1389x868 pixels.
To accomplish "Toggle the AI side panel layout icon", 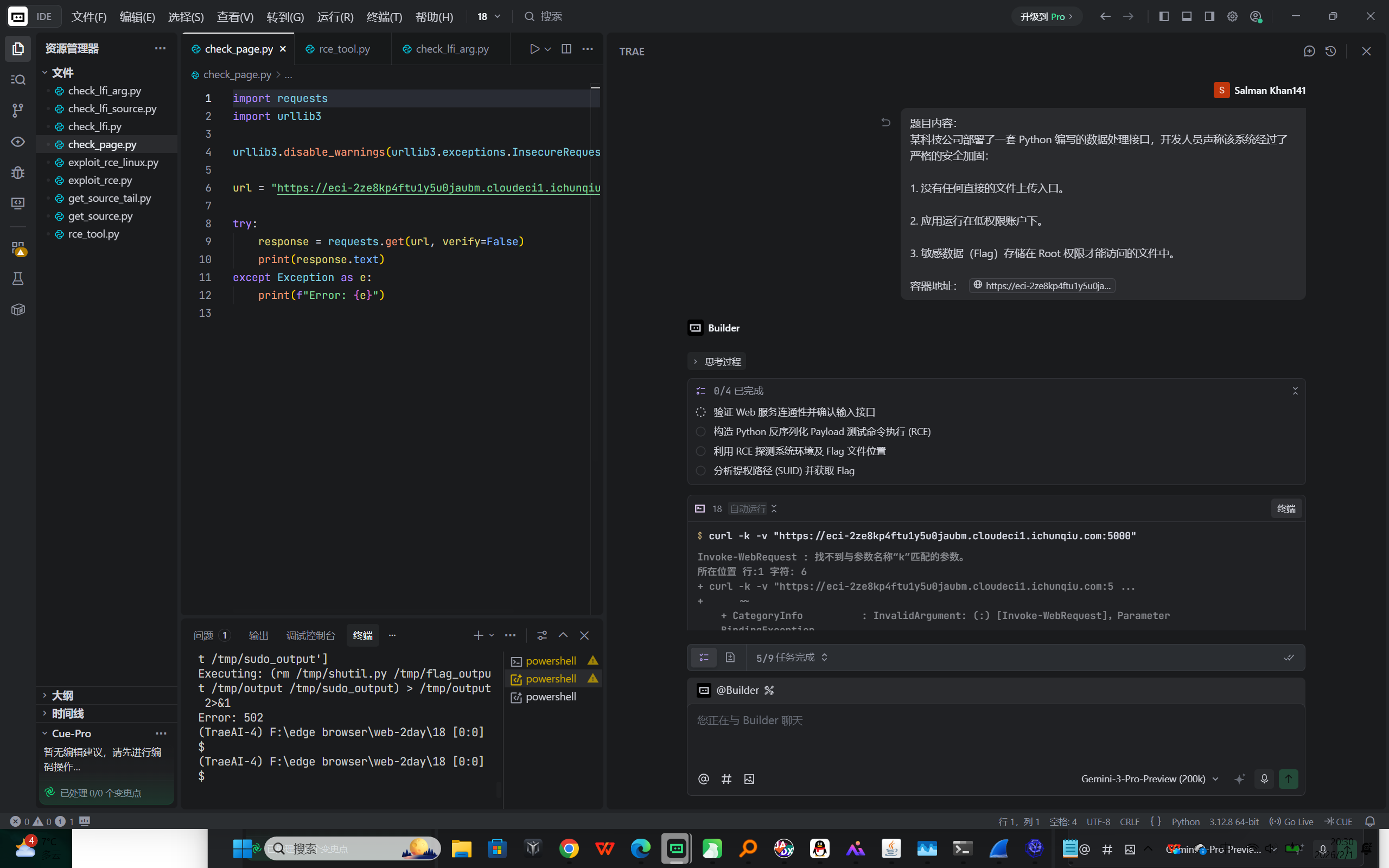I will tap(1209, 17).
